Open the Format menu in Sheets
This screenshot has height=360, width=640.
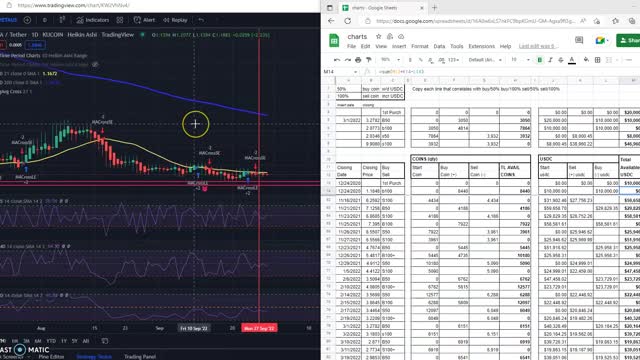point(420,46)
